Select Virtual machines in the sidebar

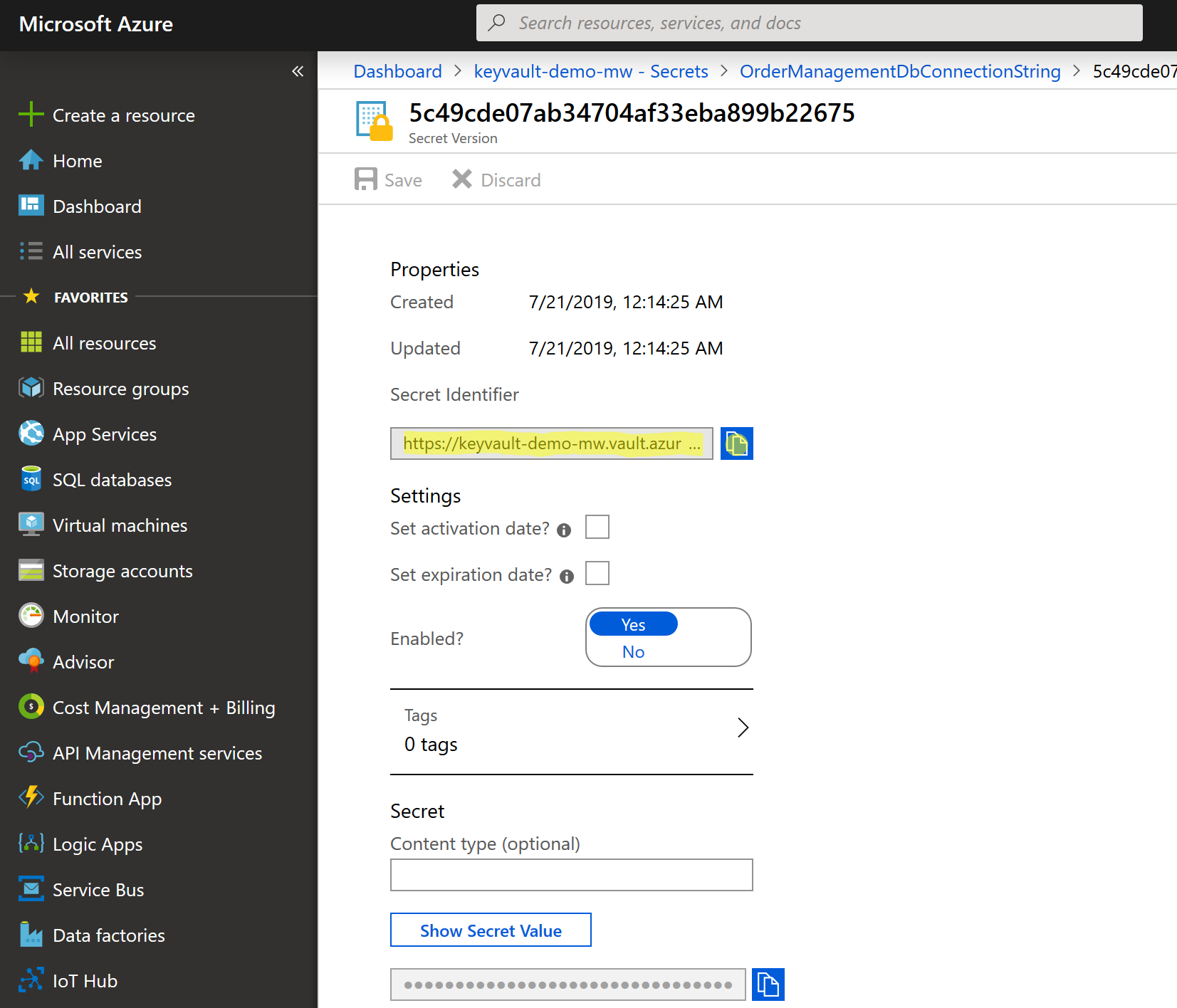point(118,525)
